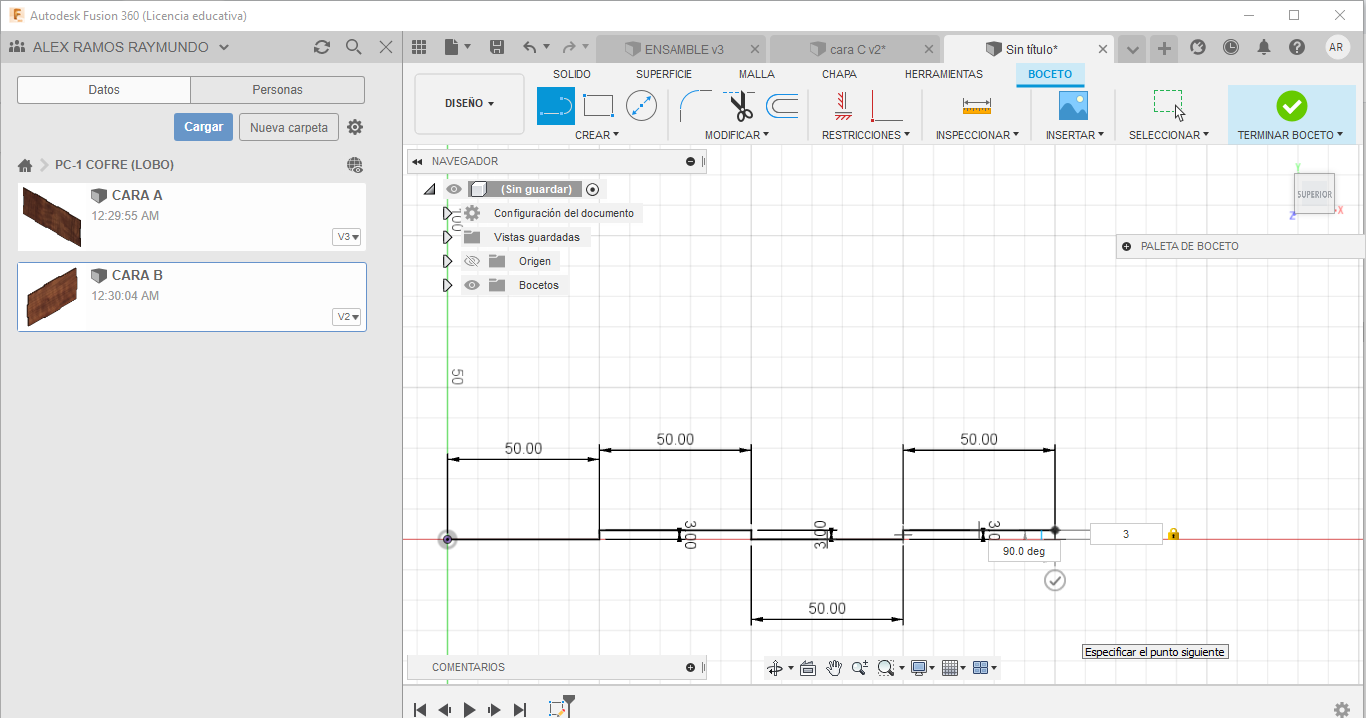Click the SUPERIOR view cube face
This screenshot has height=718, width=1366.
point(1314,195)
